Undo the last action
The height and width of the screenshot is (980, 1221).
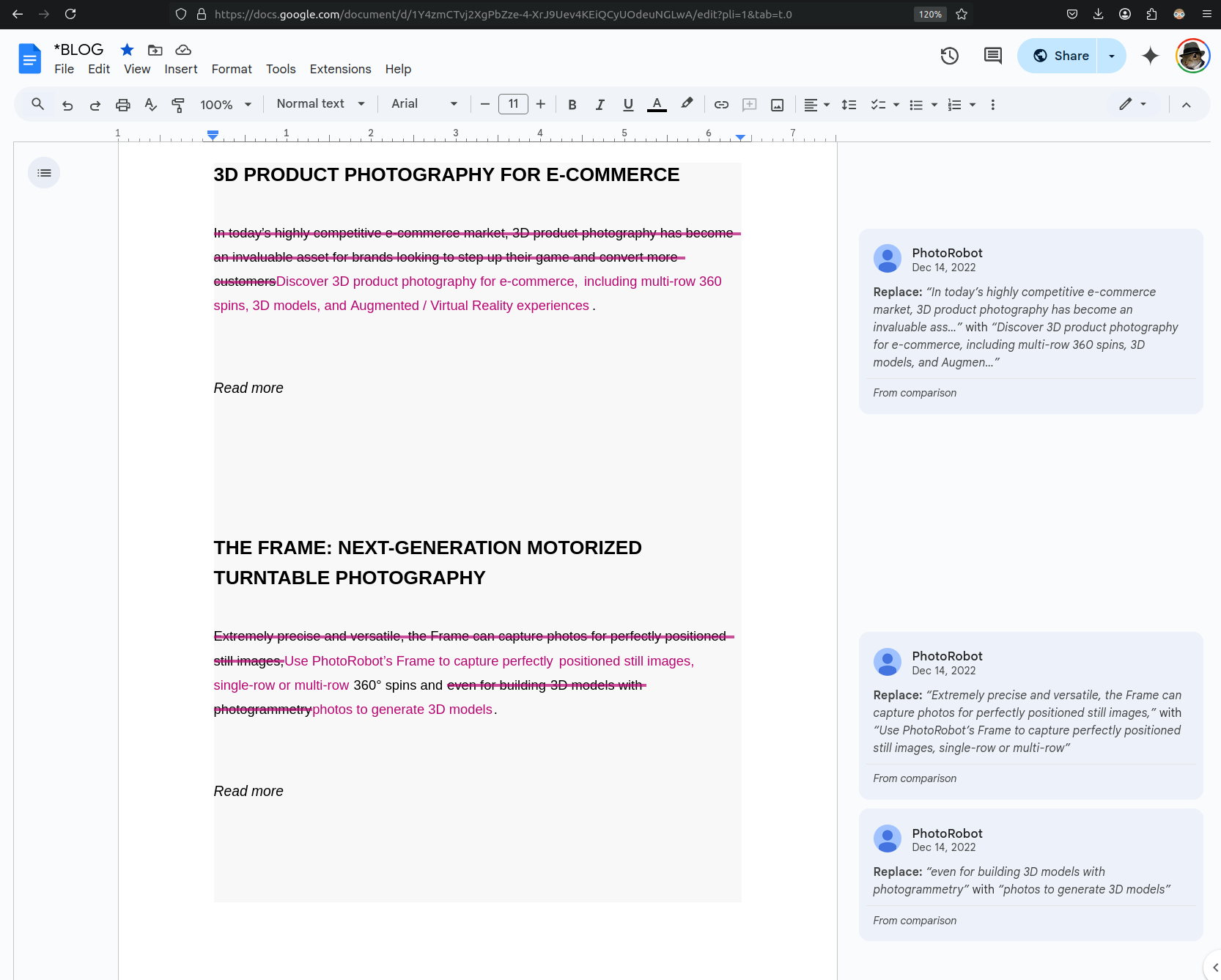pos(67,105)
